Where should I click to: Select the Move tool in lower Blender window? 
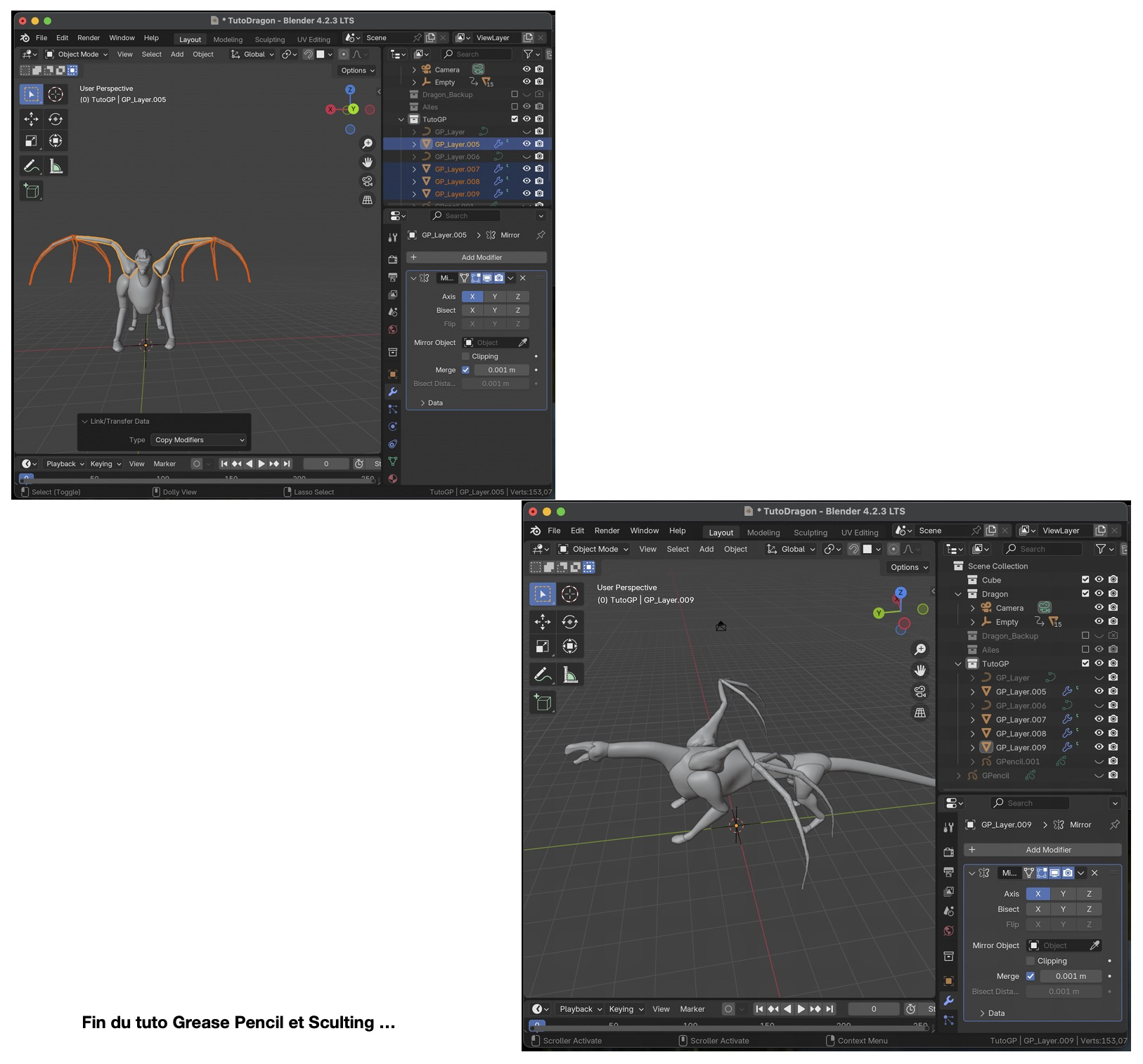[542, 622]
